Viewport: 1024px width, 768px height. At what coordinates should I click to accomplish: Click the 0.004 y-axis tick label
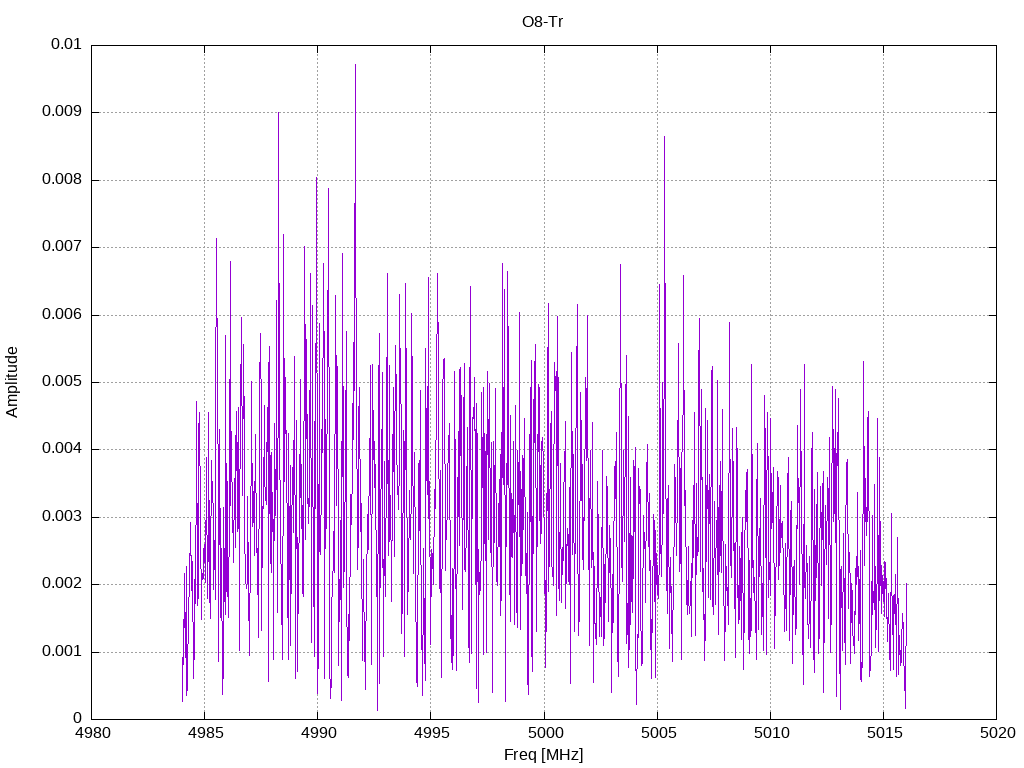[x=62, y=449]
